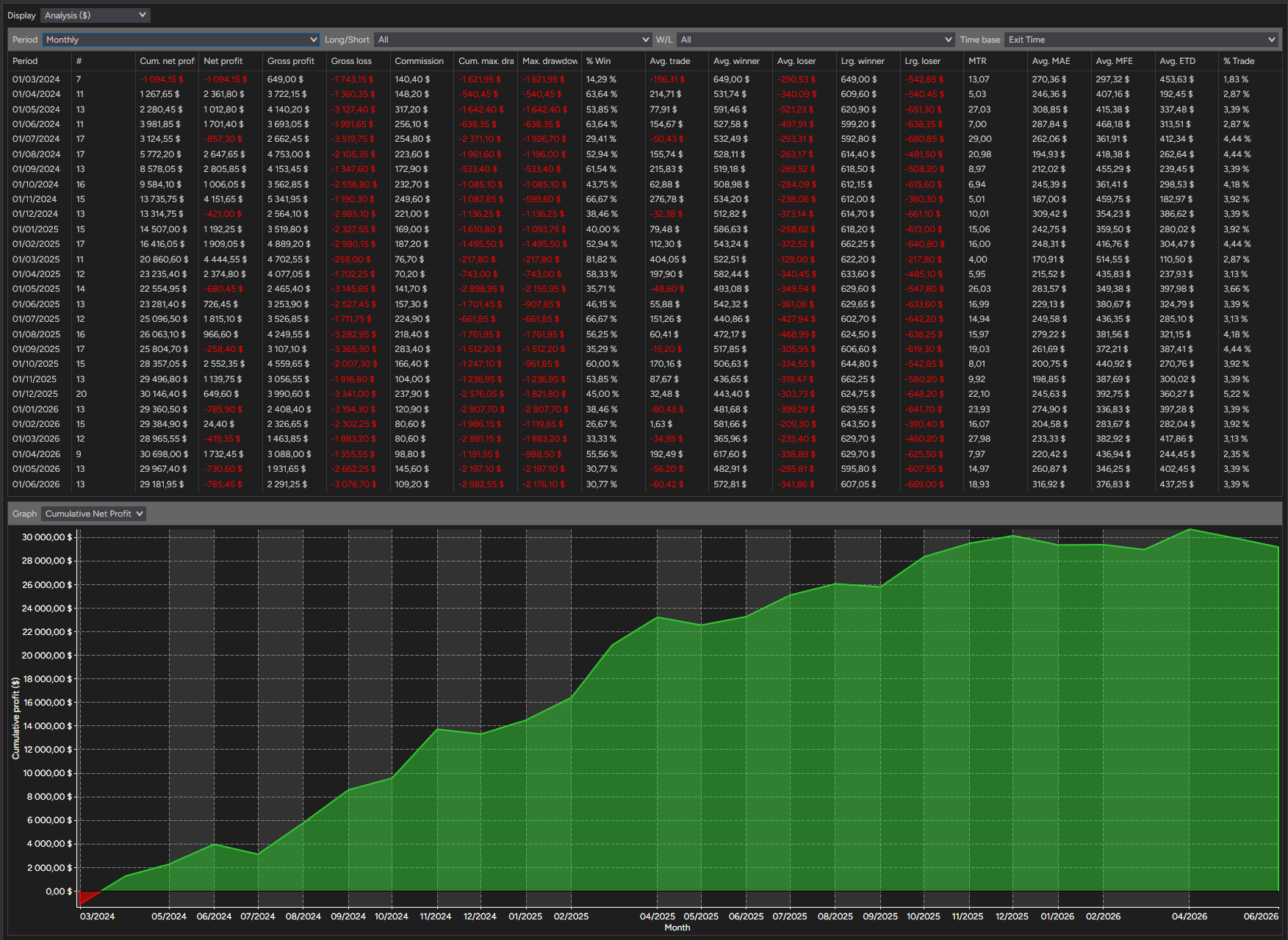Click the 11/2024 label on chart axis
The image size is (1288, 940).
click(x=436, y=916)
